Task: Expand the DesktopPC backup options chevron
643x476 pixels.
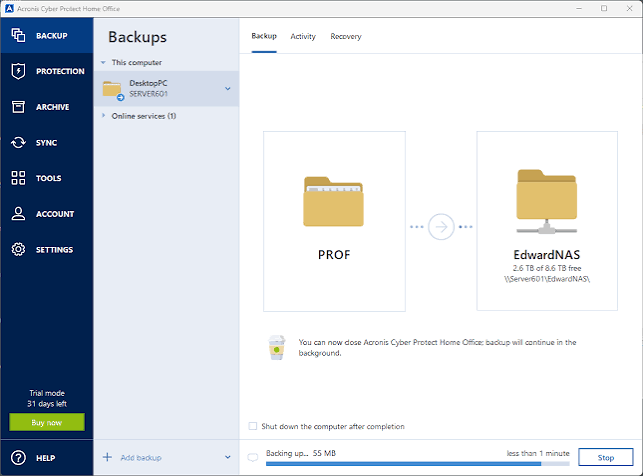Action: click(228, 89)
